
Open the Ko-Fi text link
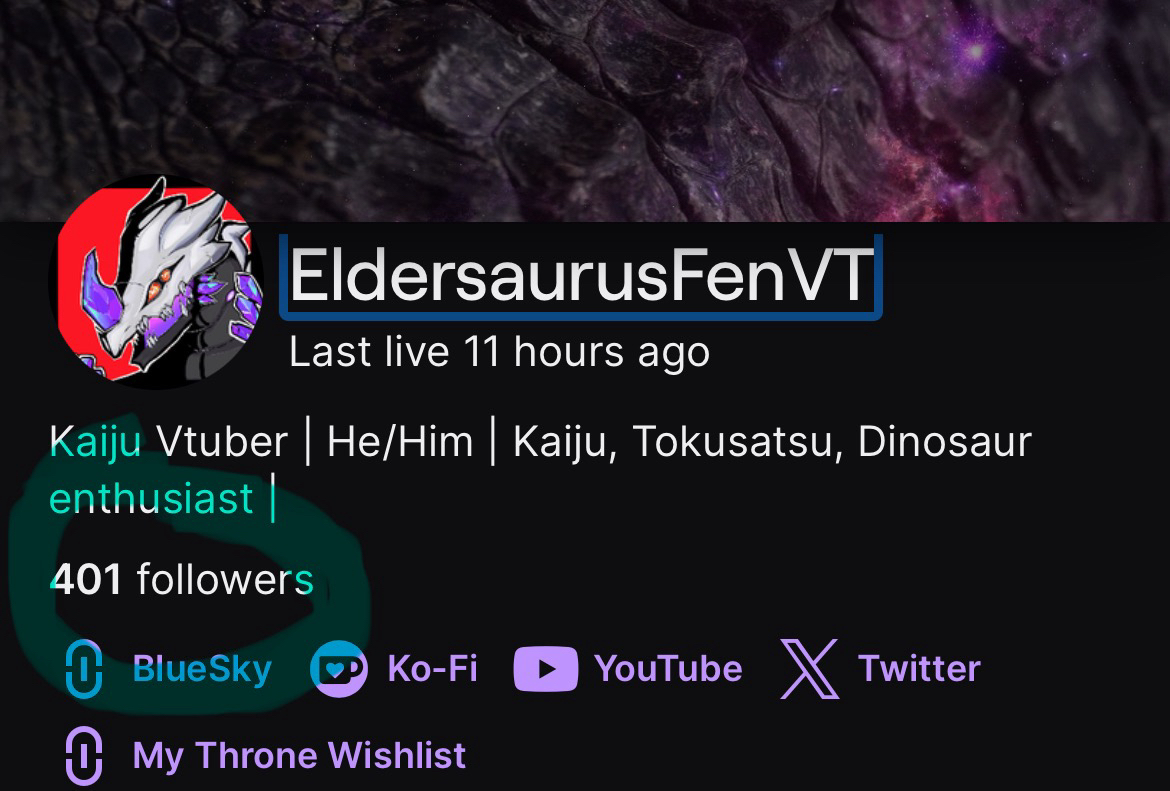[x=432, y=669]
